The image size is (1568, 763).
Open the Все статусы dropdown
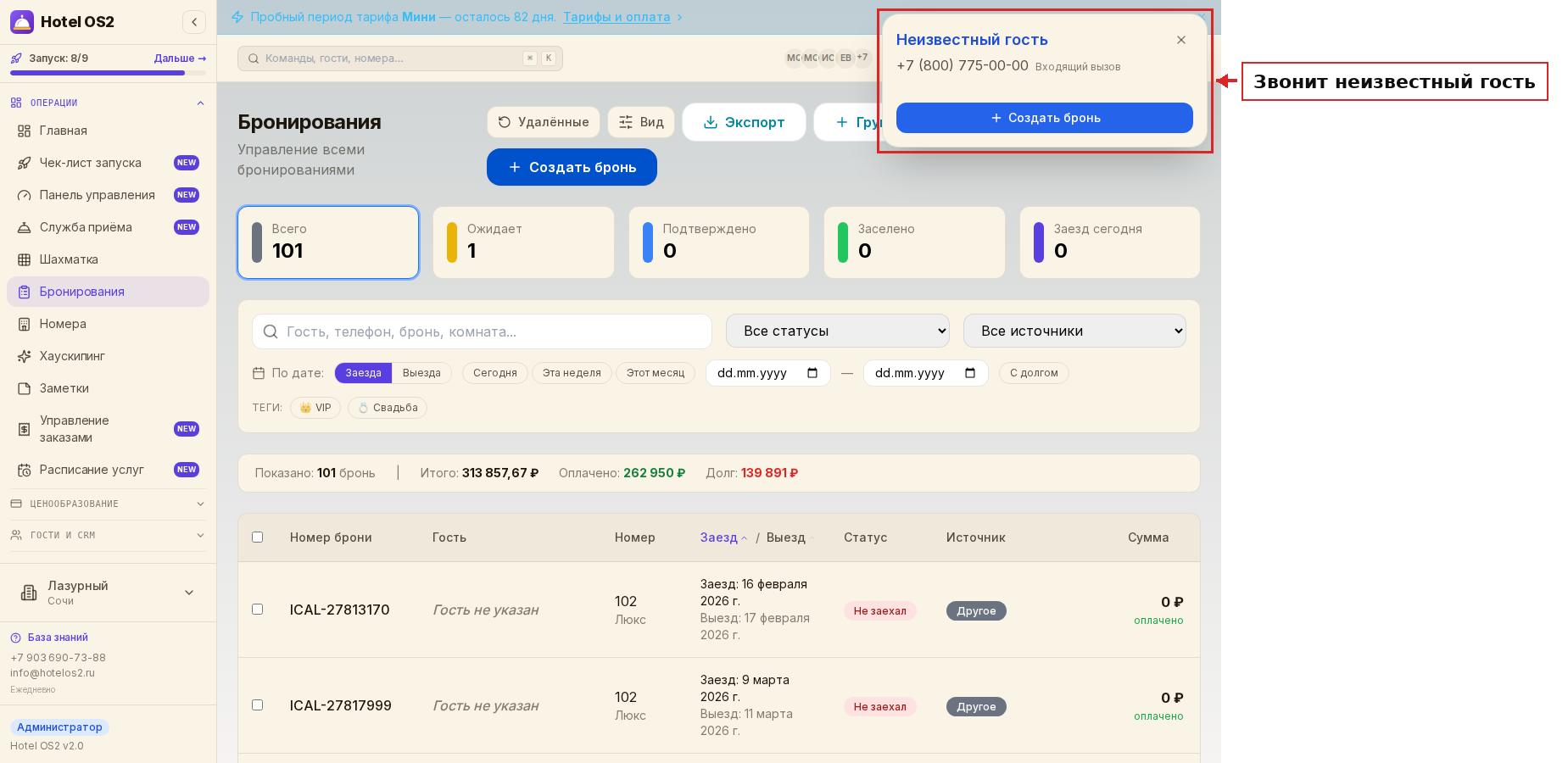[838, 331]
